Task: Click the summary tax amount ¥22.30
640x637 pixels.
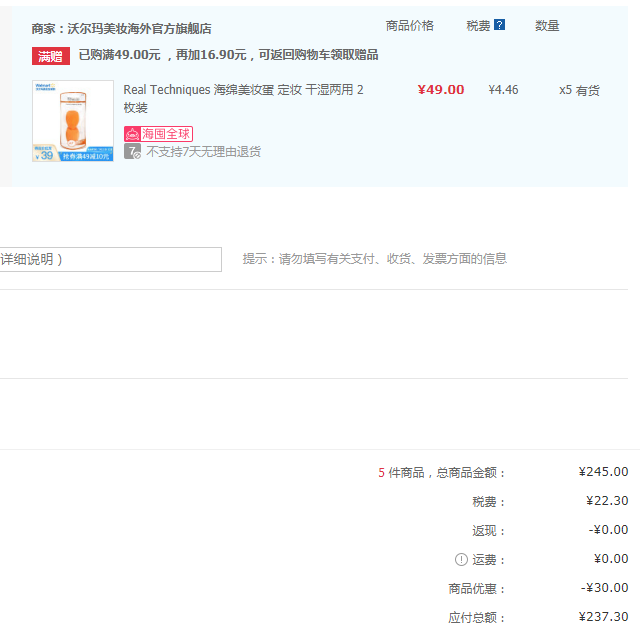Action: 607,501
